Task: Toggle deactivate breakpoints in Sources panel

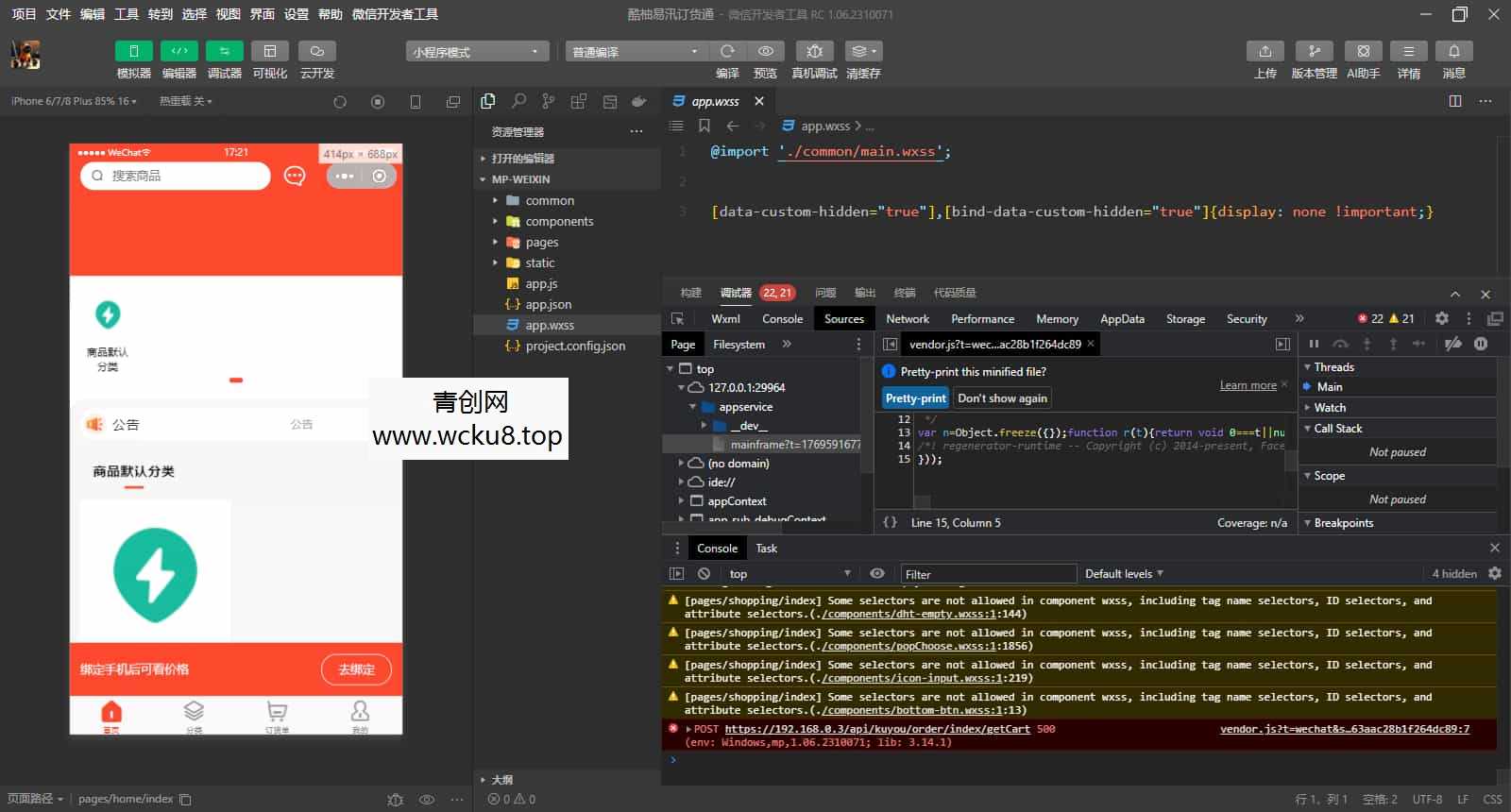Action: tap(1452, 344)
